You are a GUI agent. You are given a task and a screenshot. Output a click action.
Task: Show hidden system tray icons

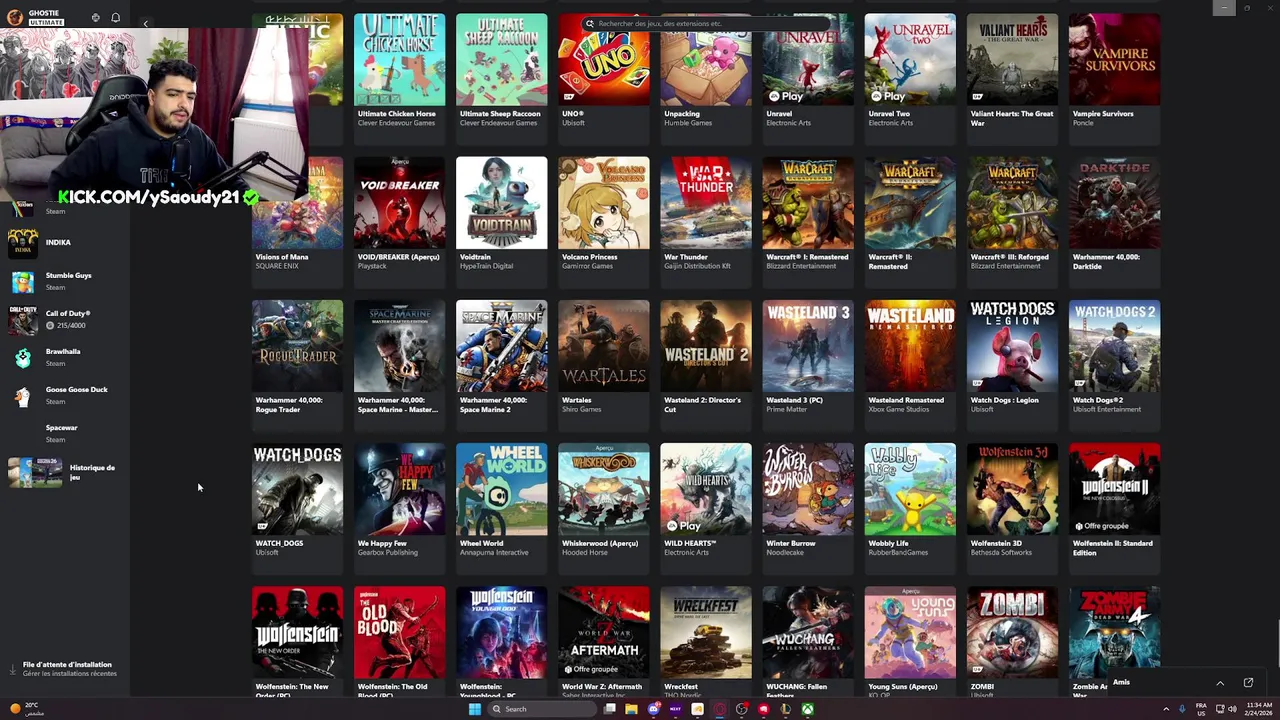click(x=1165, y=709)
